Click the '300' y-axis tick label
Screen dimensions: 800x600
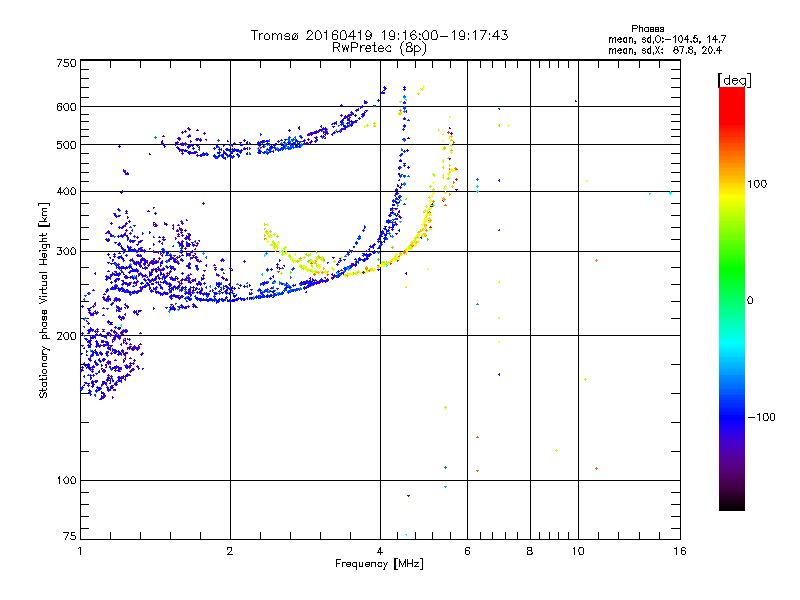pos(66,252)
